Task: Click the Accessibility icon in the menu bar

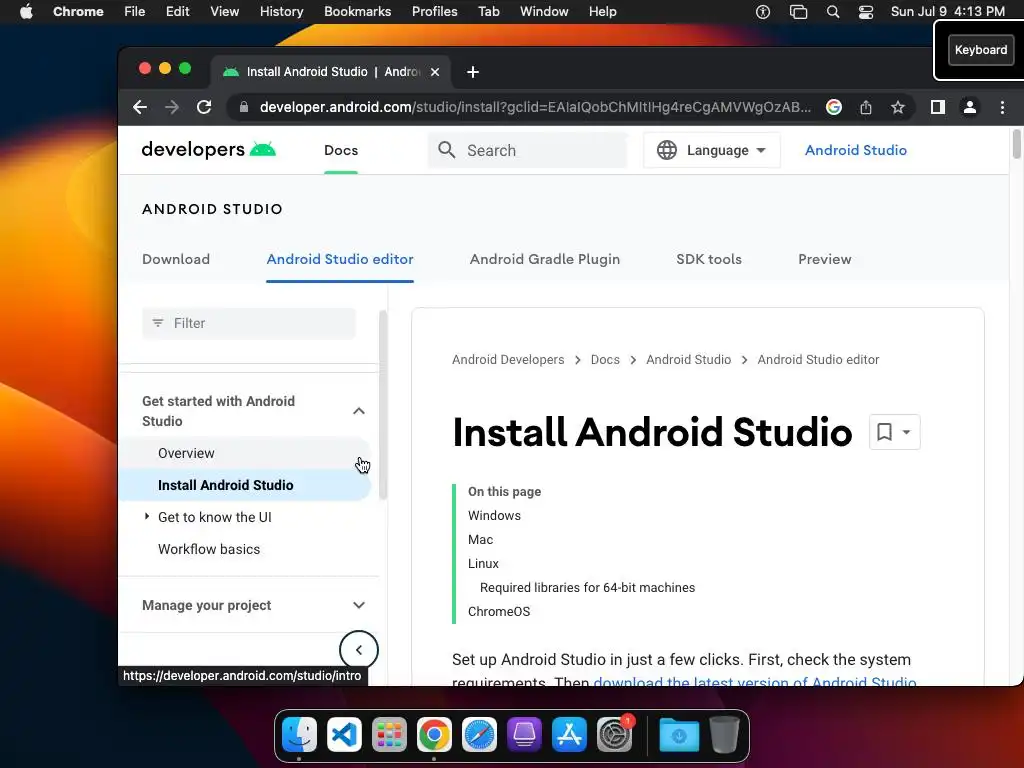Action: 763,11
